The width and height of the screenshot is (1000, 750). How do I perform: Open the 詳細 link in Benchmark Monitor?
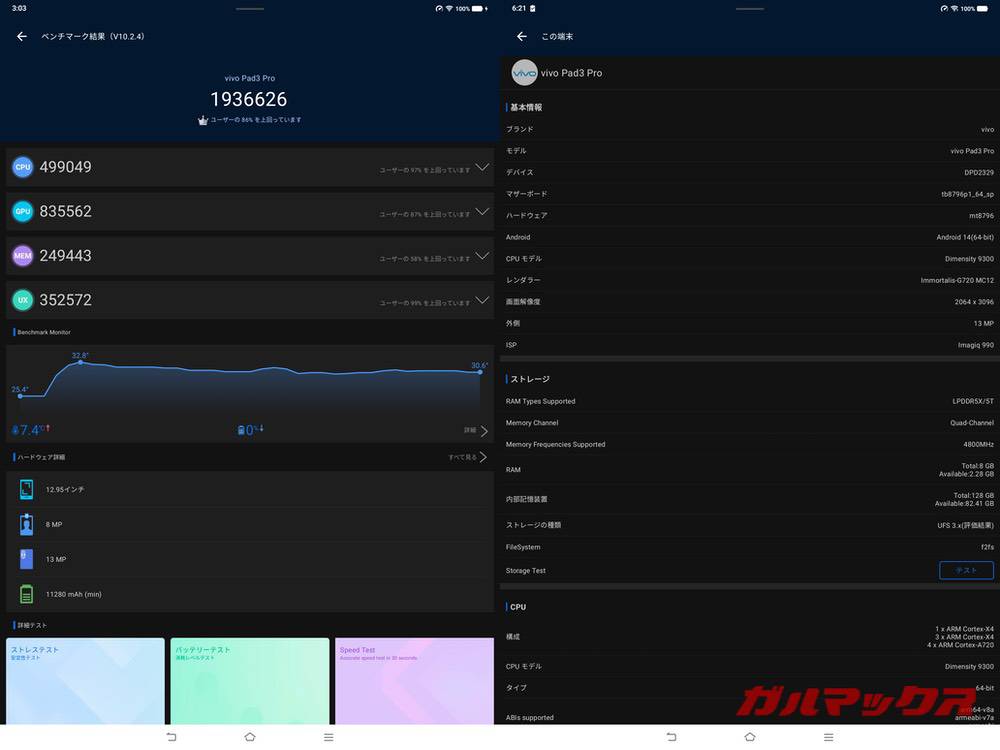pyautogui.click(x=474, y=430)
